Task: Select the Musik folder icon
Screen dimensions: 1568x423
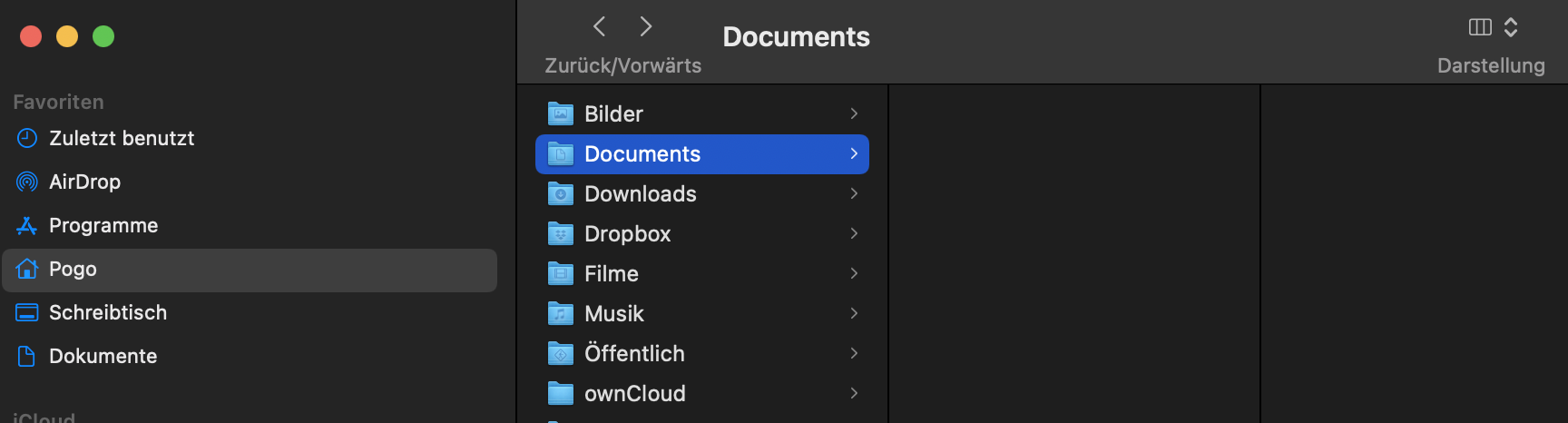Action: click(561, 313)
